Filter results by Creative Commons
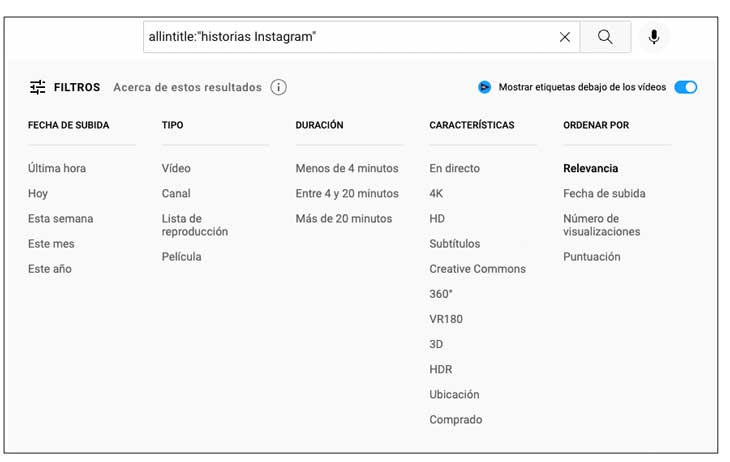This screenshot has width=730, height=462. coord(477,269)
